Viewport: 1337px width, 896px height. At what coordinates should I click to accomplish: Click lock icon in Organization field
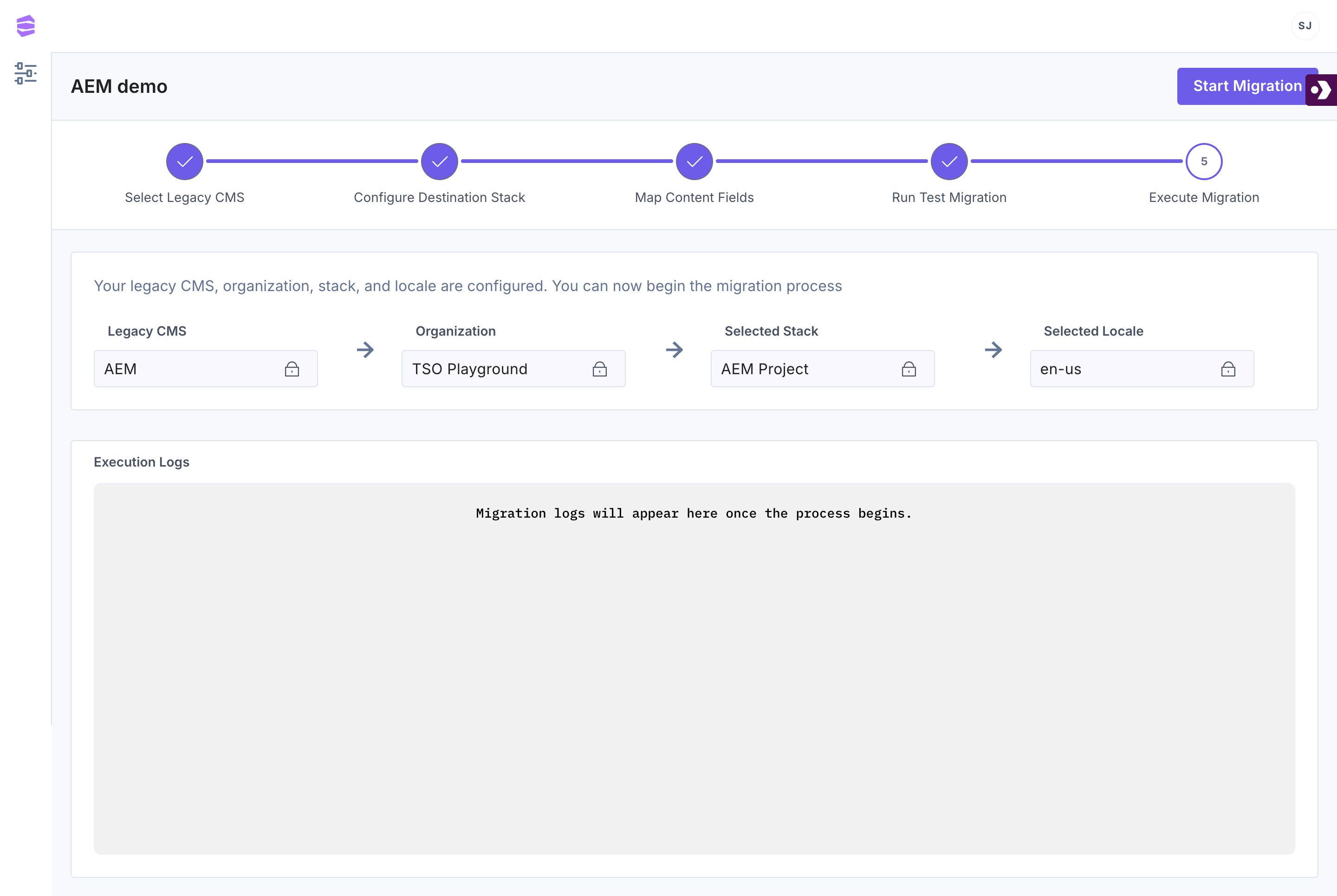[x=599, y=369]
